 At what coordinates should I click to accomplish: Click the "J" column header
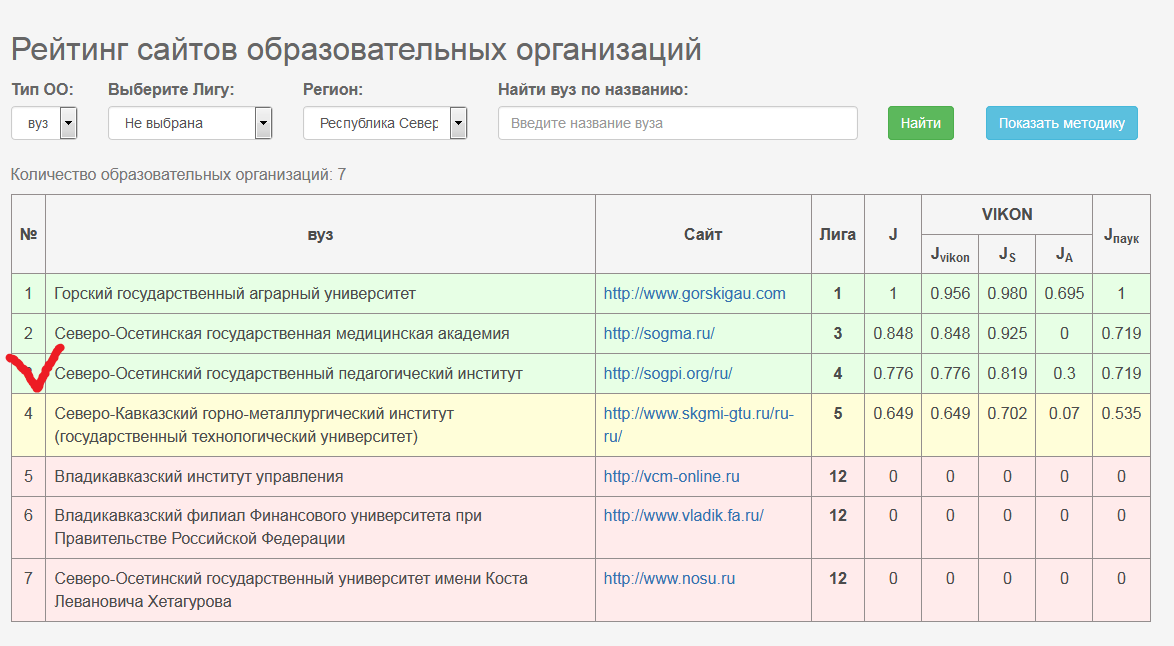tap(891, 233)
